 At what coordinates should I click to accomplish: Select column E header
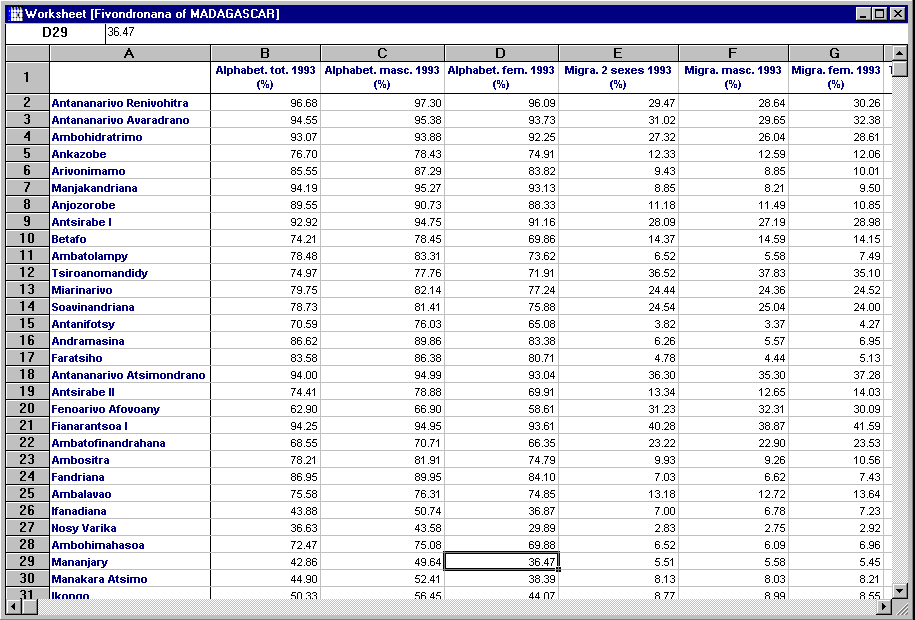click(618, 53)
